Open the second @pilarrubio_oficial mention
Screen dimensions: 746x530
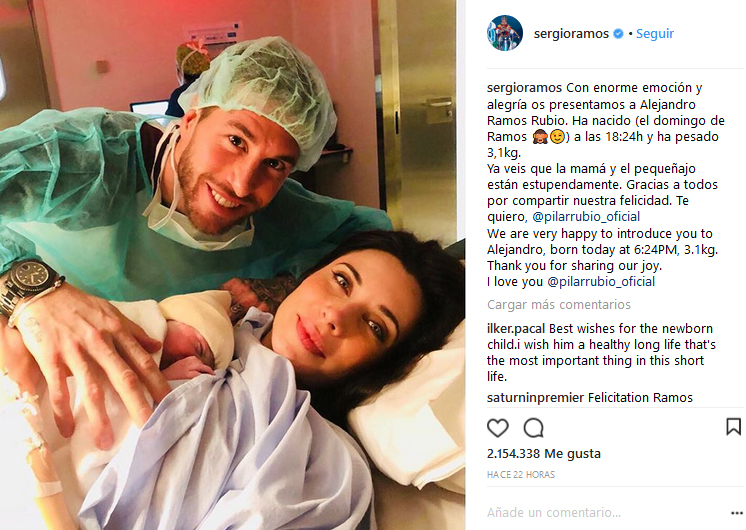(x=601, y=282)
